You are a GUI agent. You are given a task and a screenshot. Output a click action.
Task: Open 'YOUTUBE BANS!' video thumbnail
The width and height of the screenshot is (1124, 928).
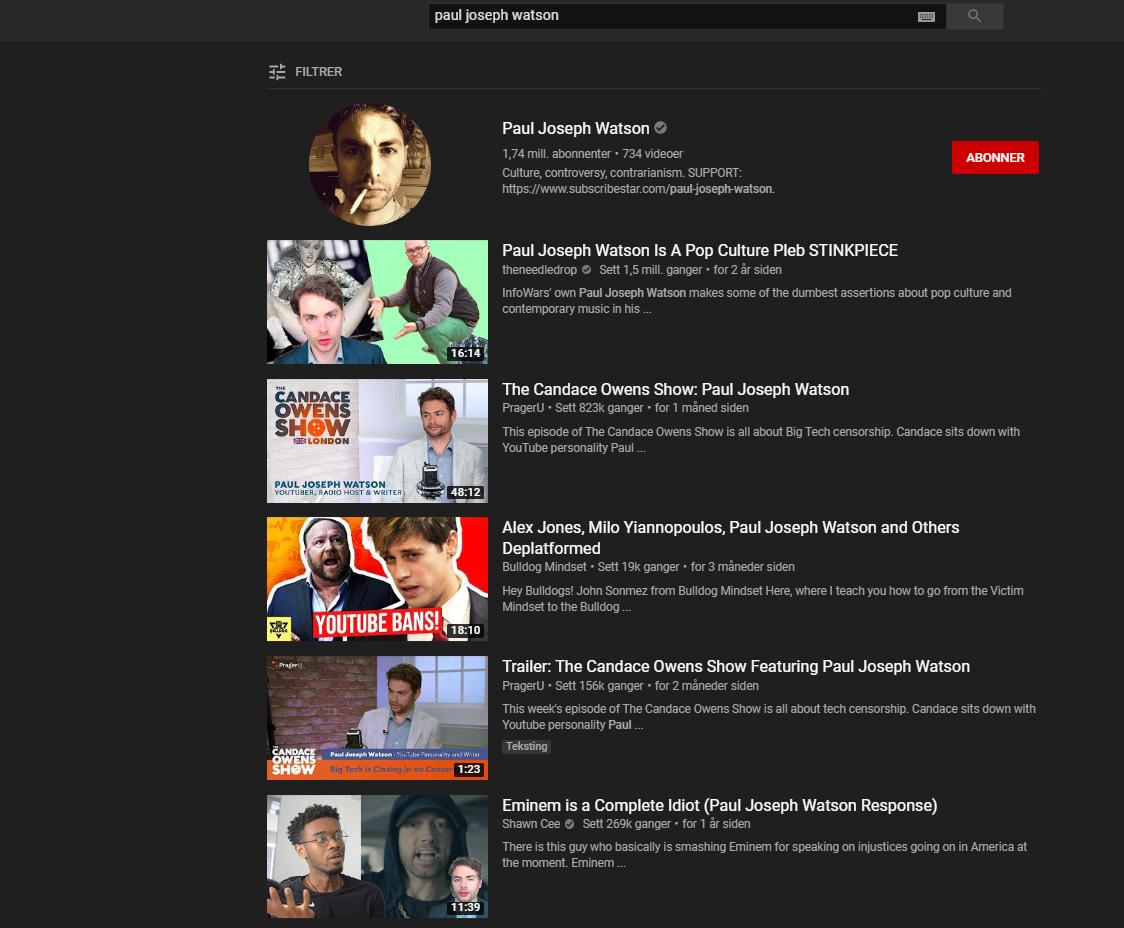tap(377, 579)
